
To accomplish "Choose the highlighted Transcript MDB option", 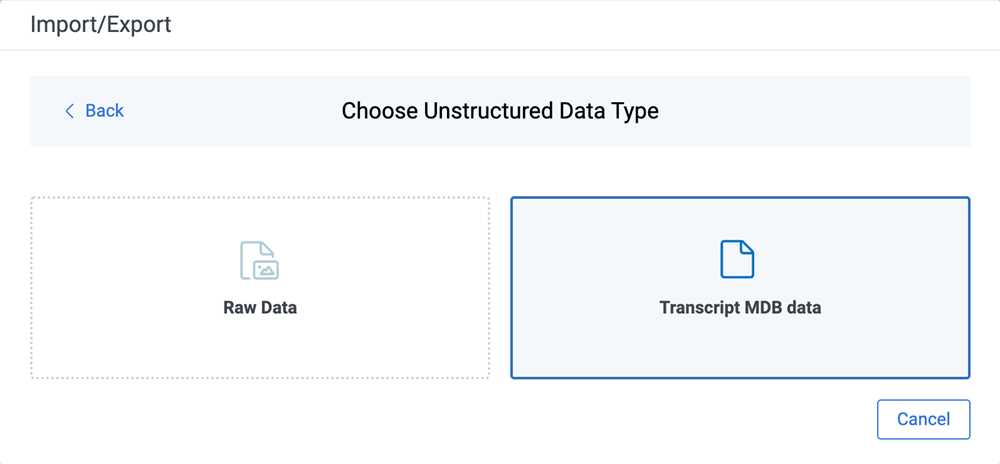I will coord(740,287).
